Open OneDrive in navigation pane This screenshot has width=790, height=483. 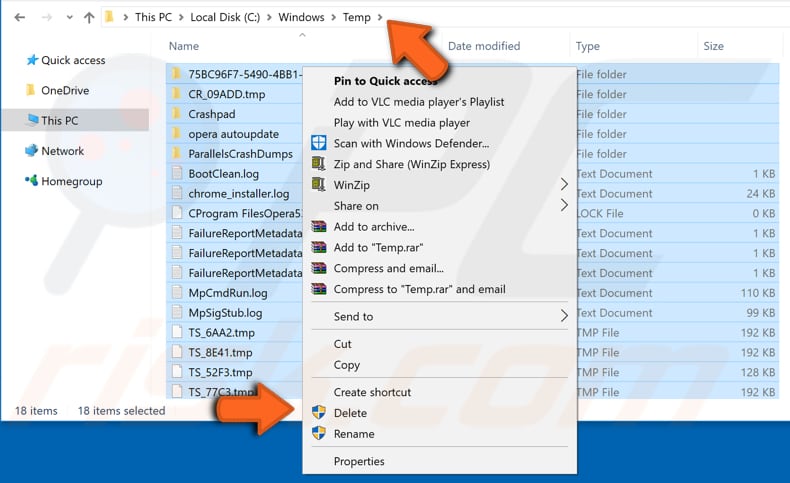coord(65,91)
